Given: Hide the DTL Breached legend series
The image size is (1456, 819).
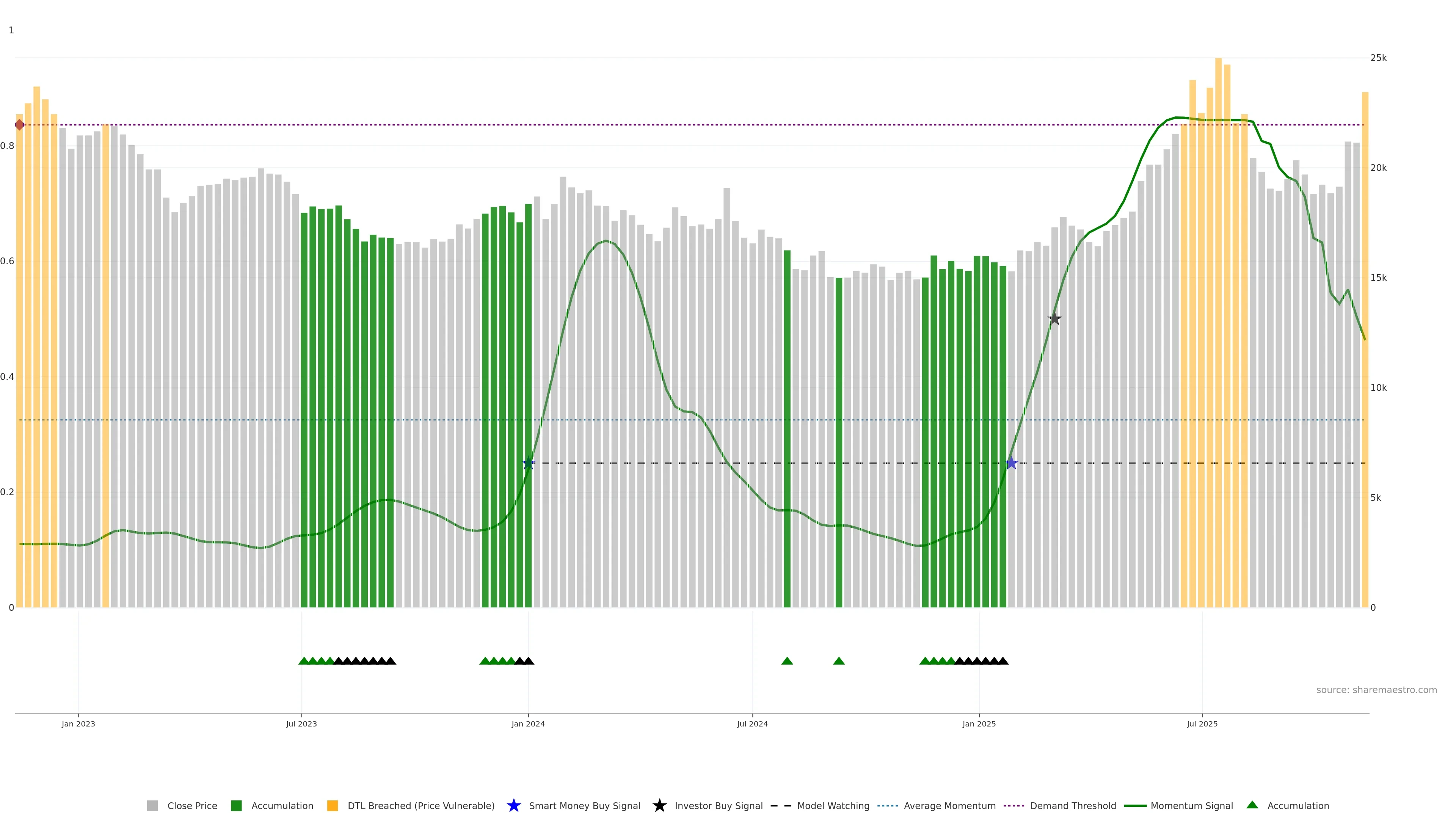Looking at the screenshot, I should click(333, 806).
